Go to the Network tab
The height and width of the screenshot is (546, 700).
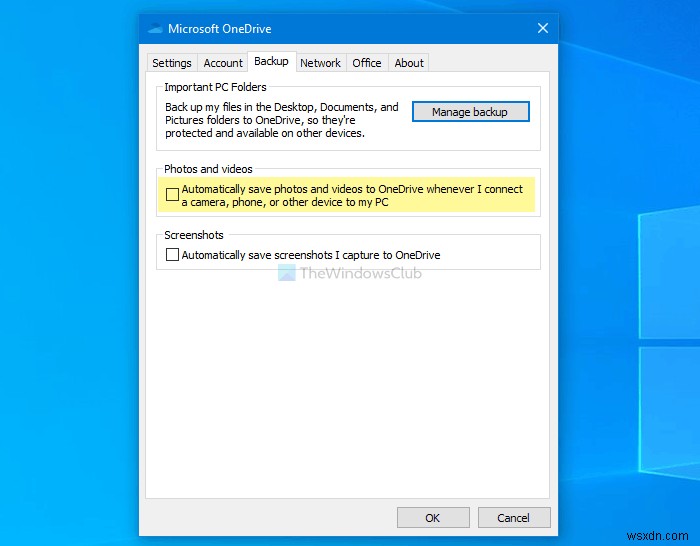(320, 63)
